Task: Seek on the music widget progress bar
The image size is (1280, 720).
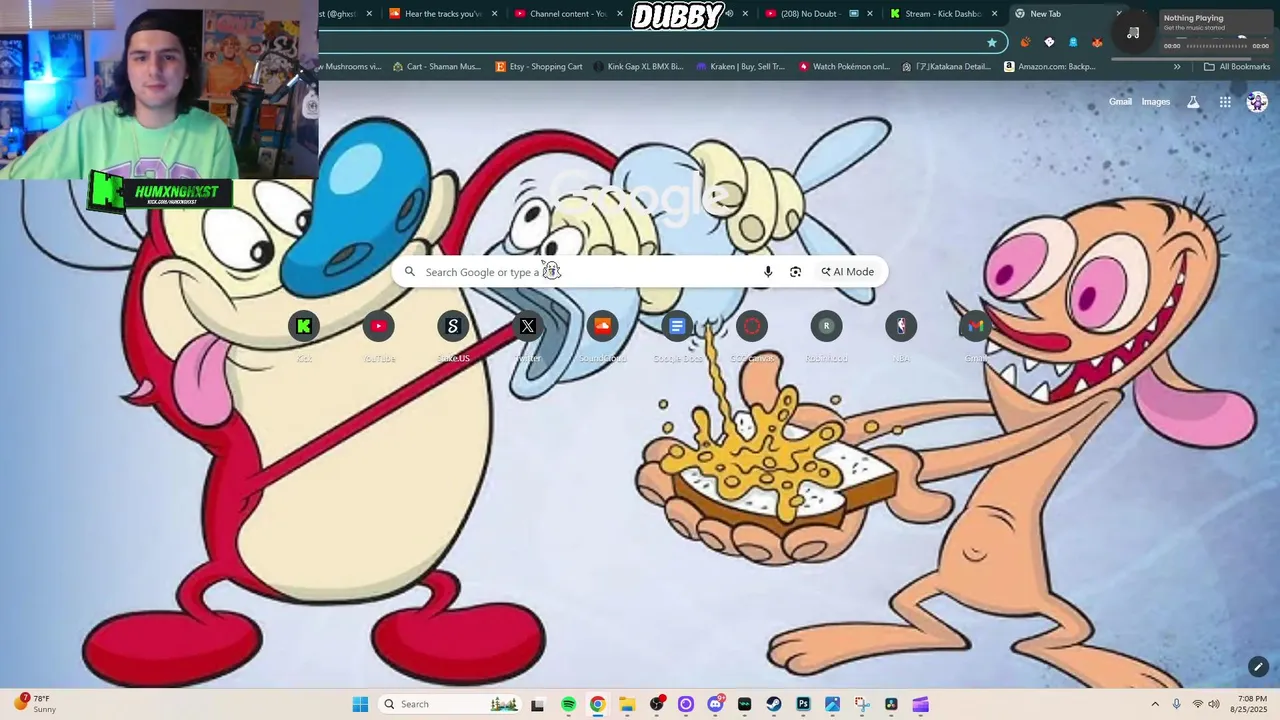Action: point(1216,46)
